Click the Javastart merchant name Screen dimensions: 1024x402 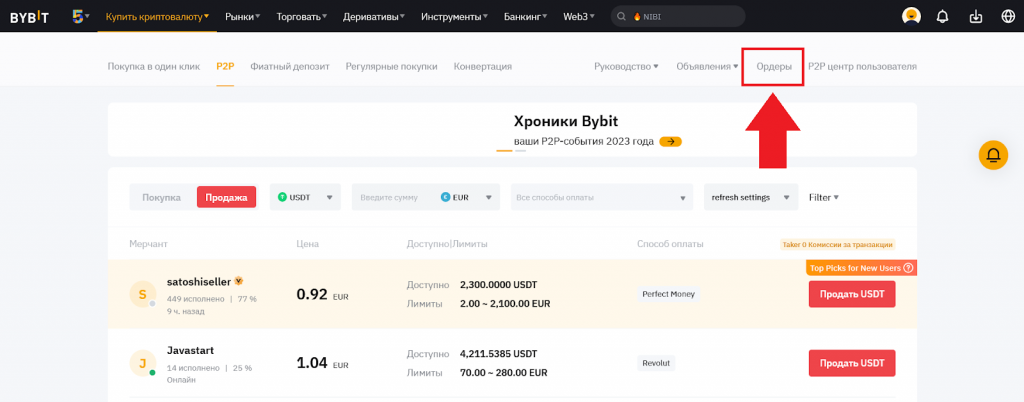190,350
